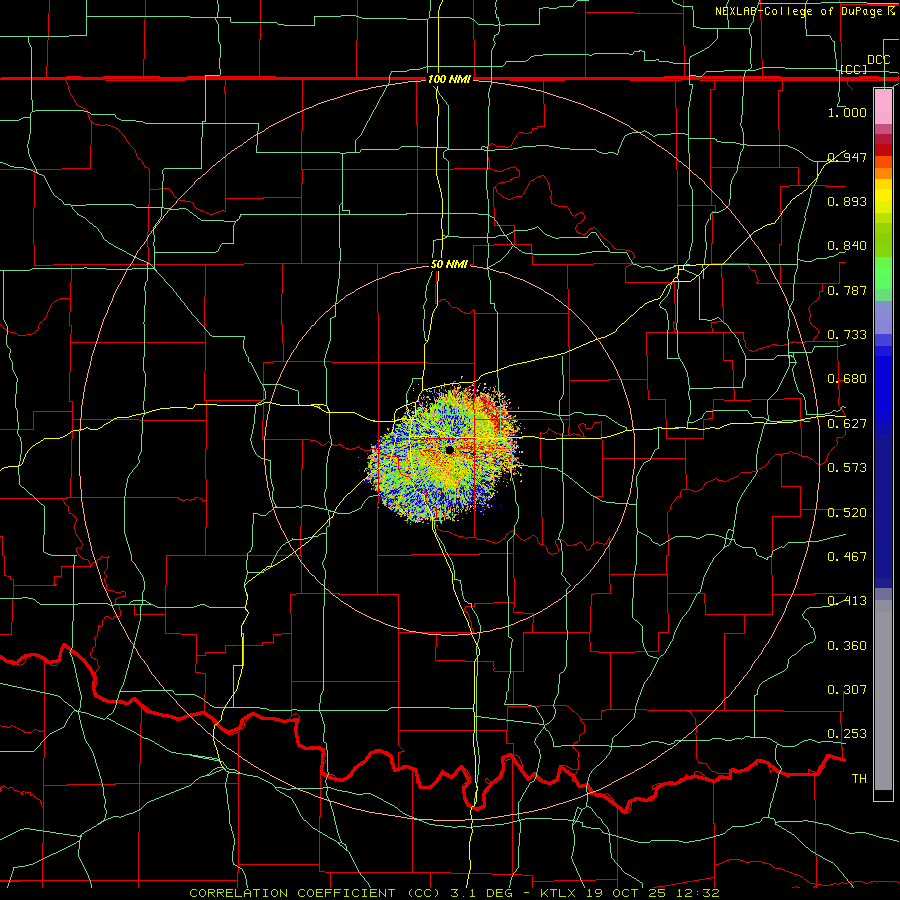Click the gray segment of the color bar
The width and height of the screenshot is (900, 900).
(x=883, y=695)
